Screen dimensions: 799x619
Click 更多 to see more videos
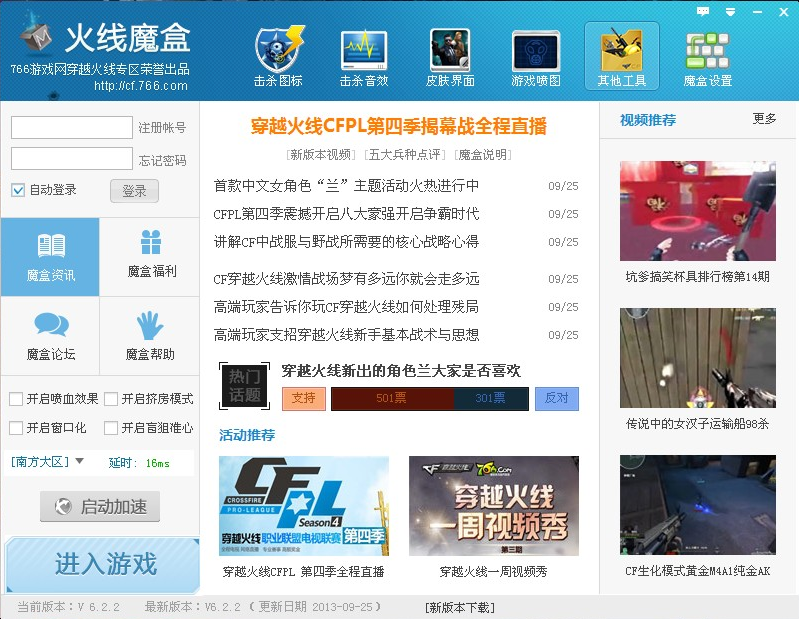764,119
